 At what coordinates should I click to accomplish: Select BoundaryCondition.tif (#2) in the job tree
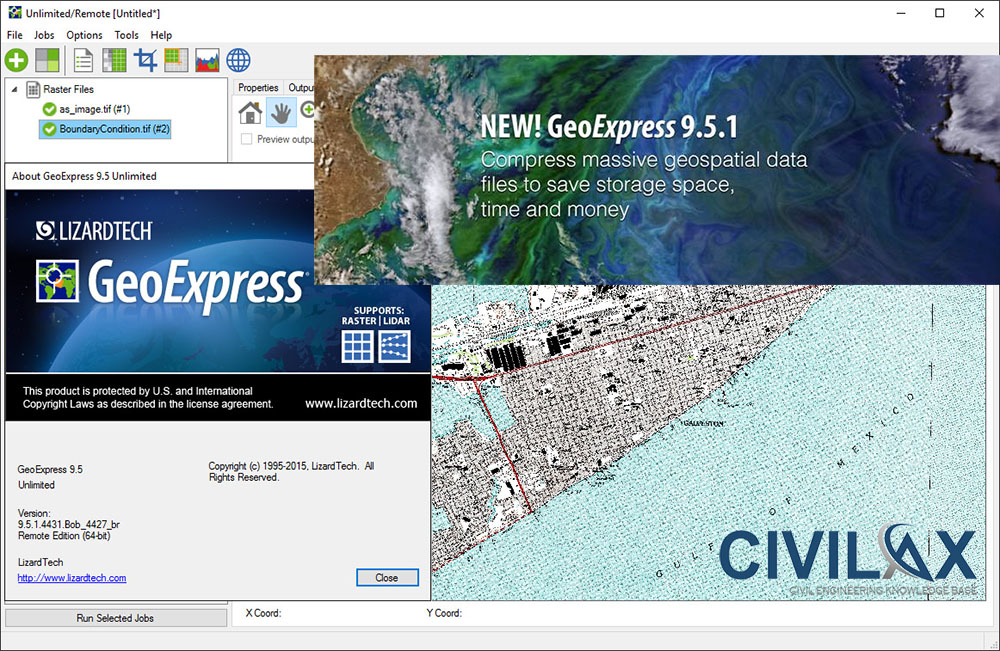click(115, 129)
